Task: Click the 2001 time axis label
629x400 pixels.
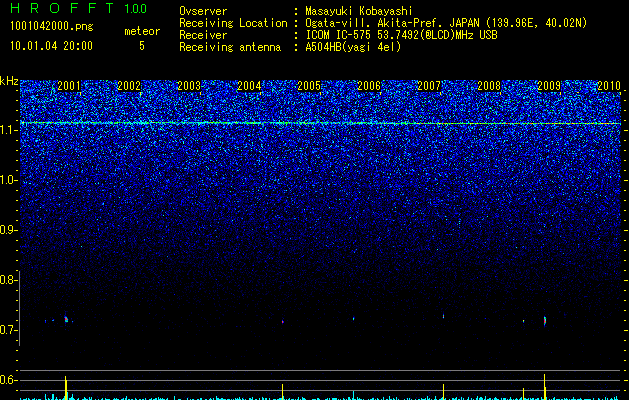Action: [x=69, y=86]
